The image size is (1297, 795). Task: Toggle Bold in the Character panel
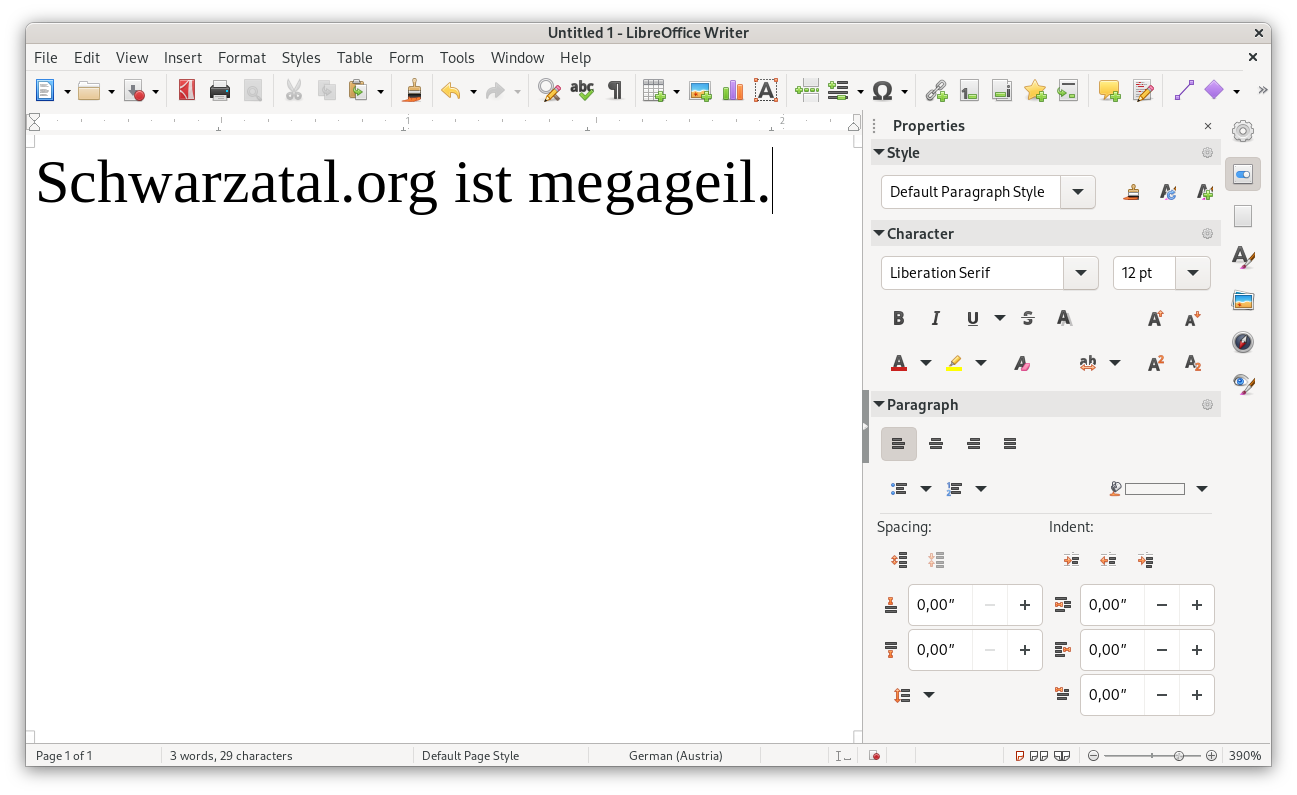pos(898,318)
